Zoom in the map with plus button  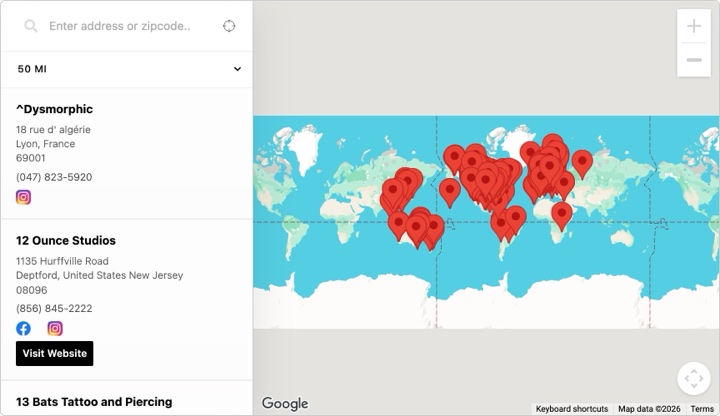pyautogui.click(x=694, y=26)
